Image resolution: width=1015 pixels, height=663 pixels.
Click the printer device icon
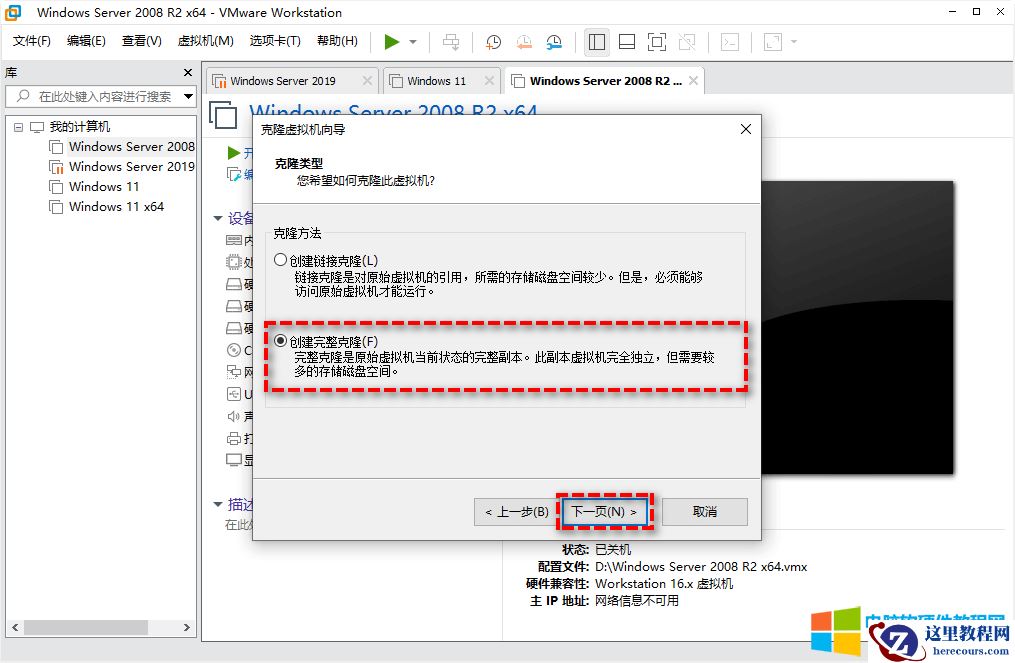coord(234,438)
